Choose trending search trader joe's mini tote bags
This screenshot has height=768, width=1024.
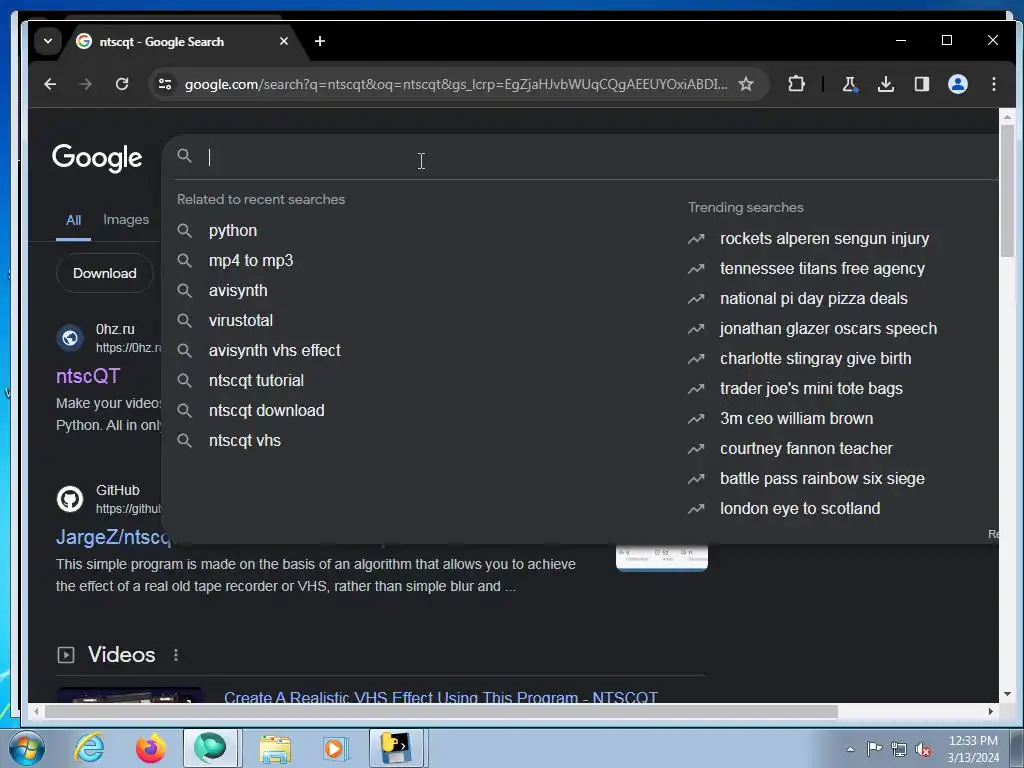pos(811,389)
